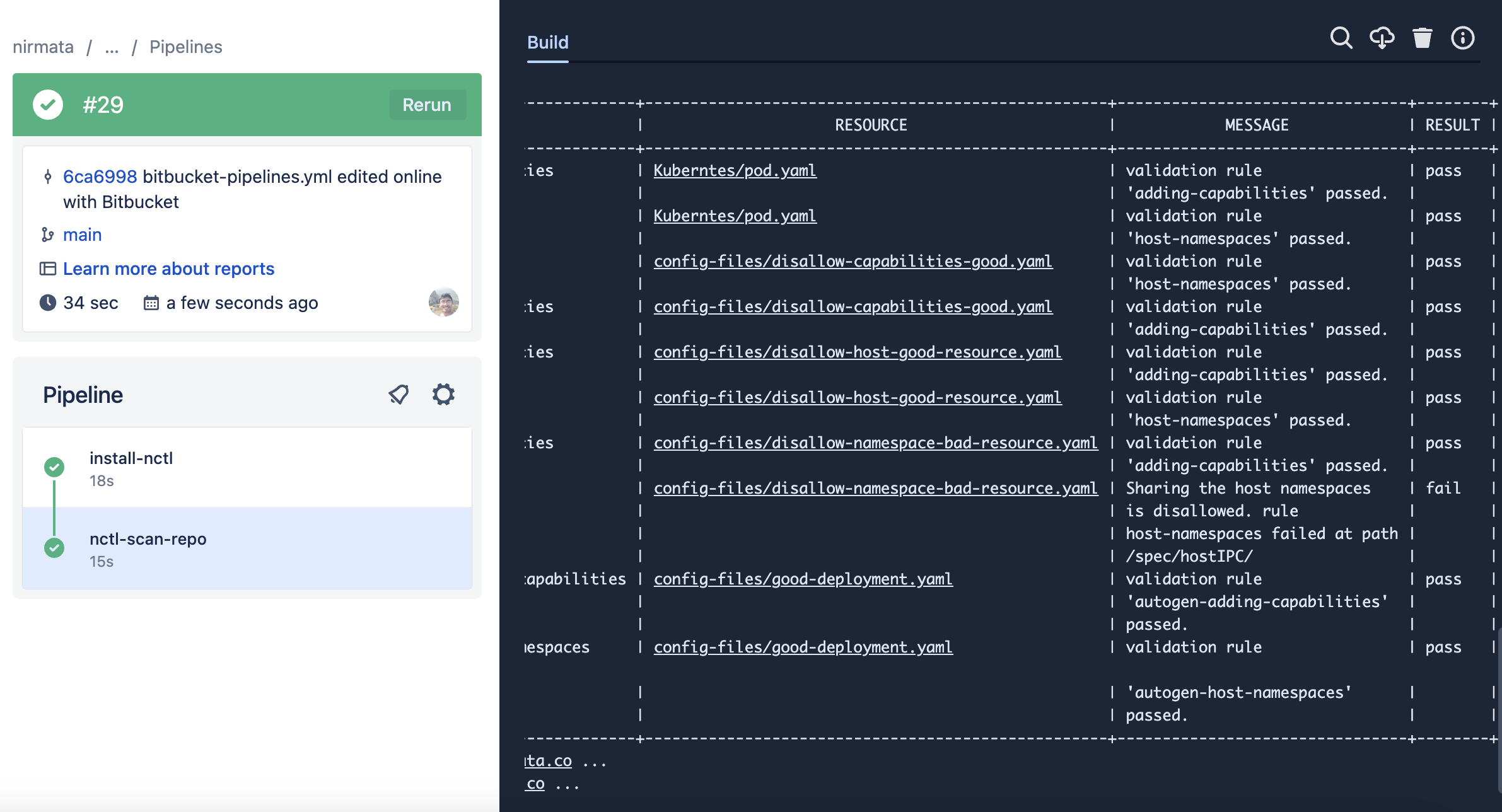Click the green success checkmark beside #29
This screenshot has width=1502, height=812.
(x=48, y=105)
